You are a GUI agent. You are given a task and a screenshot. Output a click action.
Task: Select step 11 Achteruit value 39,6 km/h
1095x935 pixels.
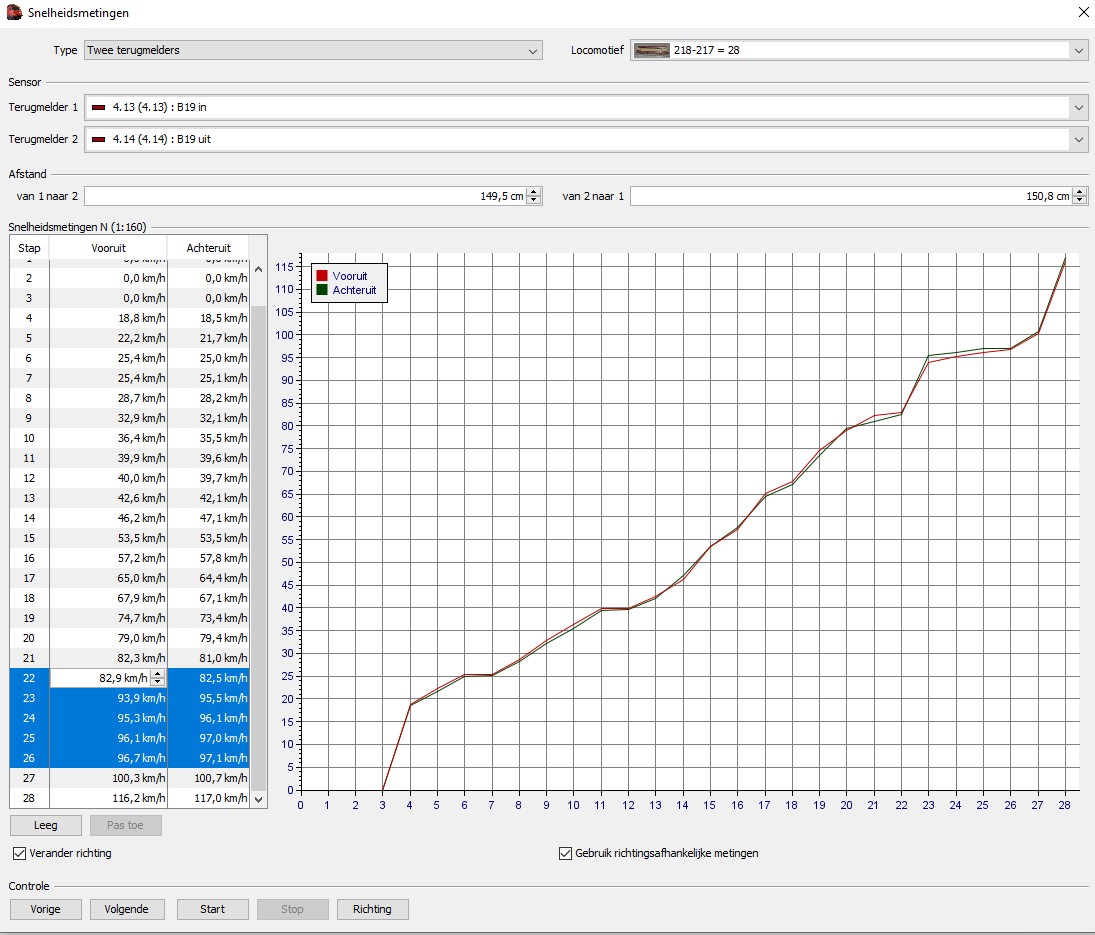[x=208, y=458]
